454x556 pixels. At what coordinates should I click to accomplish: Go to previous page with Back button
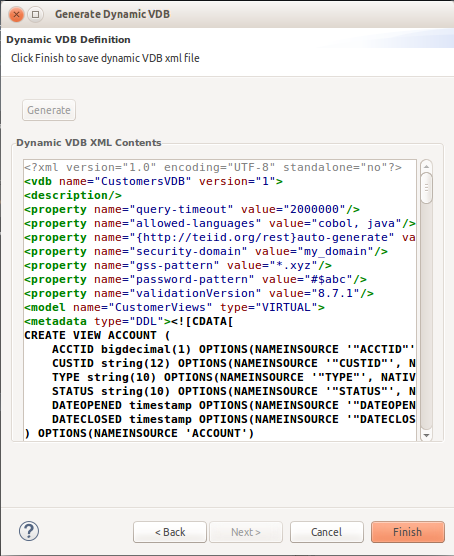click(x=170, y=532)
